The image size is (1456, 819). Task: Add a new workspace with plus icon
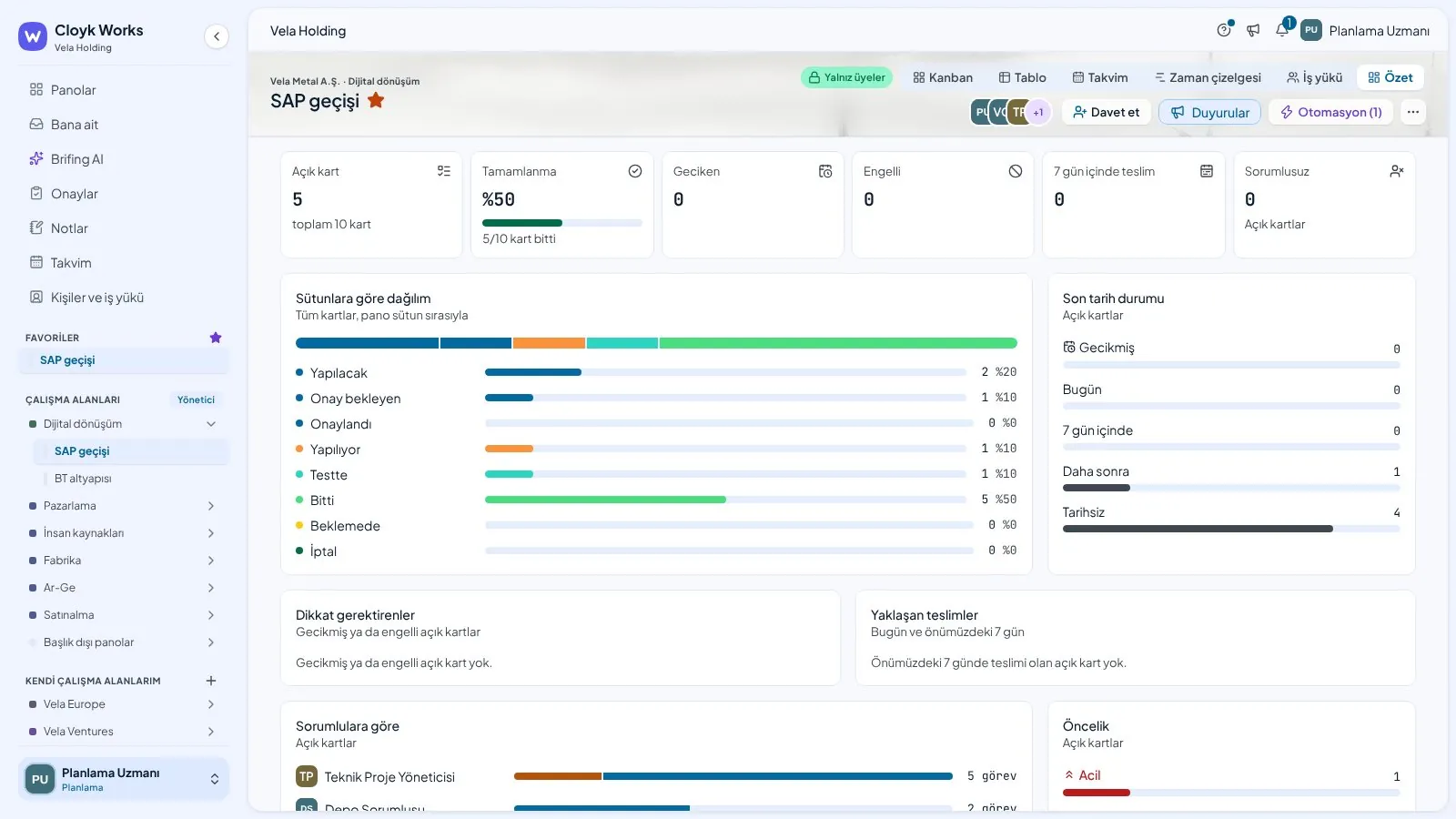[x=211, y=681]
